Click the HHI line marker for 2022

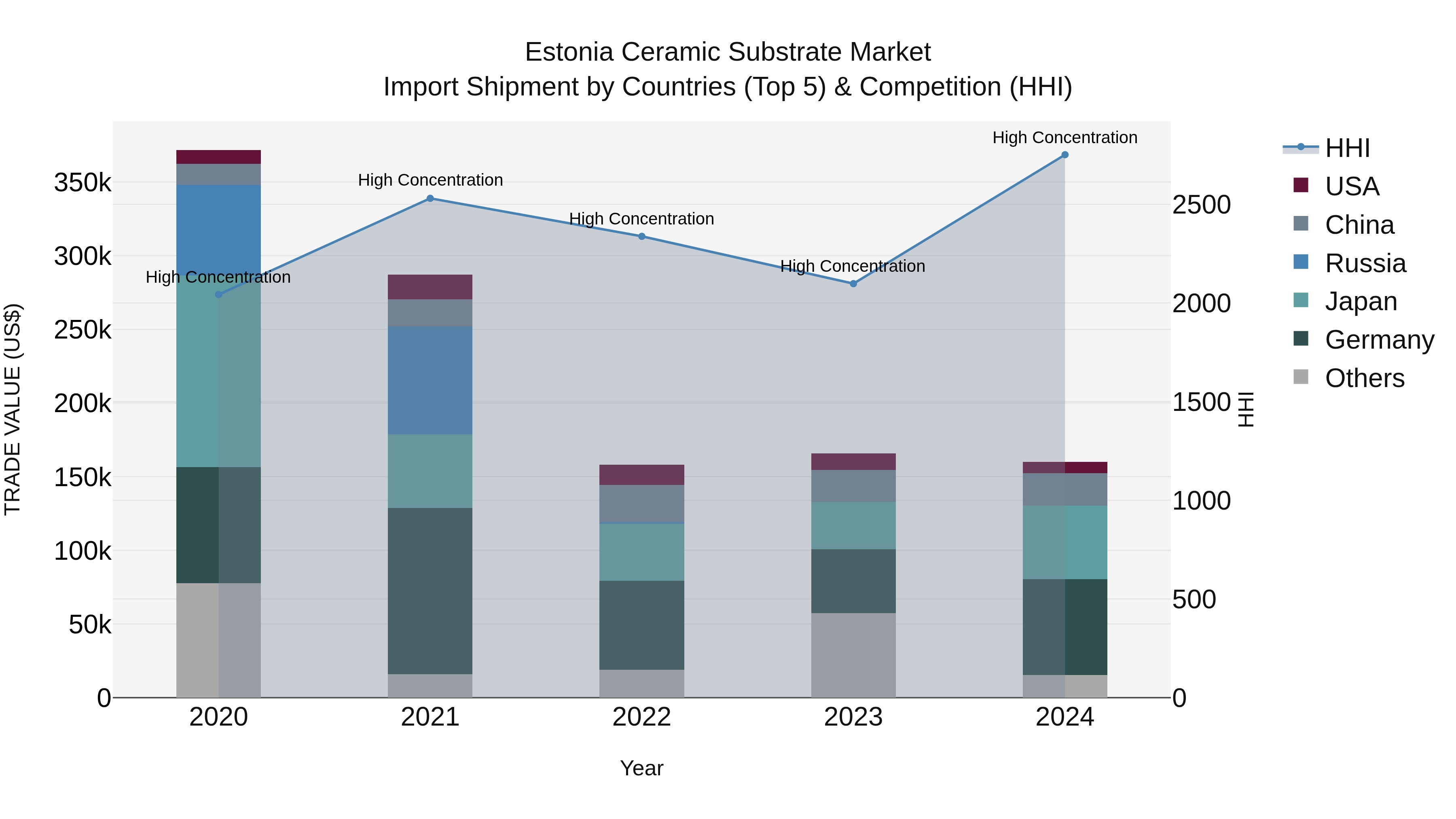coord(642,236)
